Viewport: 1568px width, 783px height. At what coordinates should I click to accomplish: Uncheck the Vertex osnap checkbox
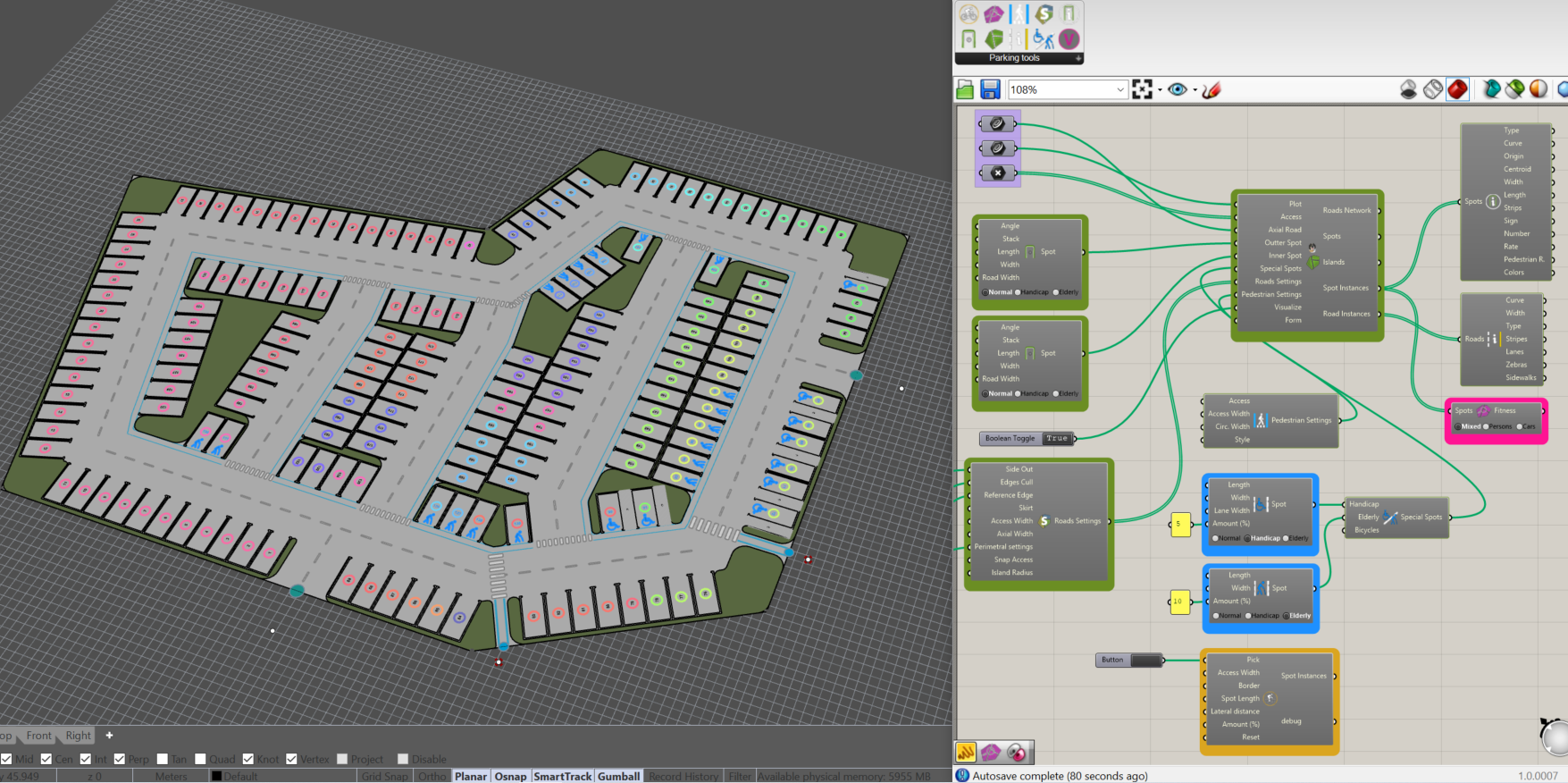[290, 759]
